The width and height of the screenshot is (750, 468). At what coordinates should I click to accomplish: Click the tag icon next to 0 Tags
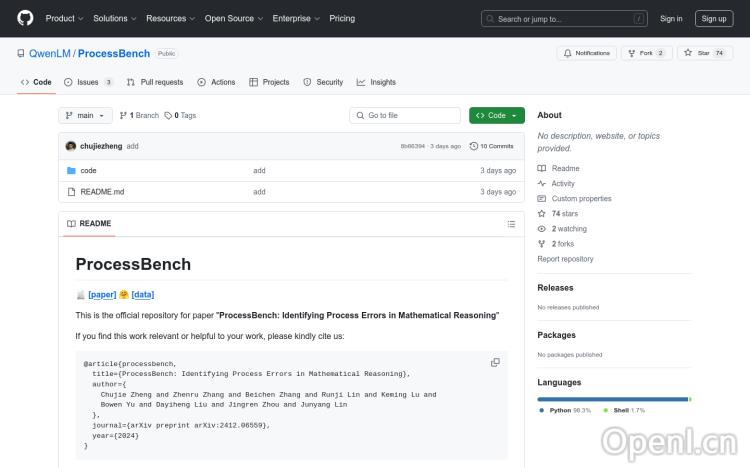pos(168,115)
